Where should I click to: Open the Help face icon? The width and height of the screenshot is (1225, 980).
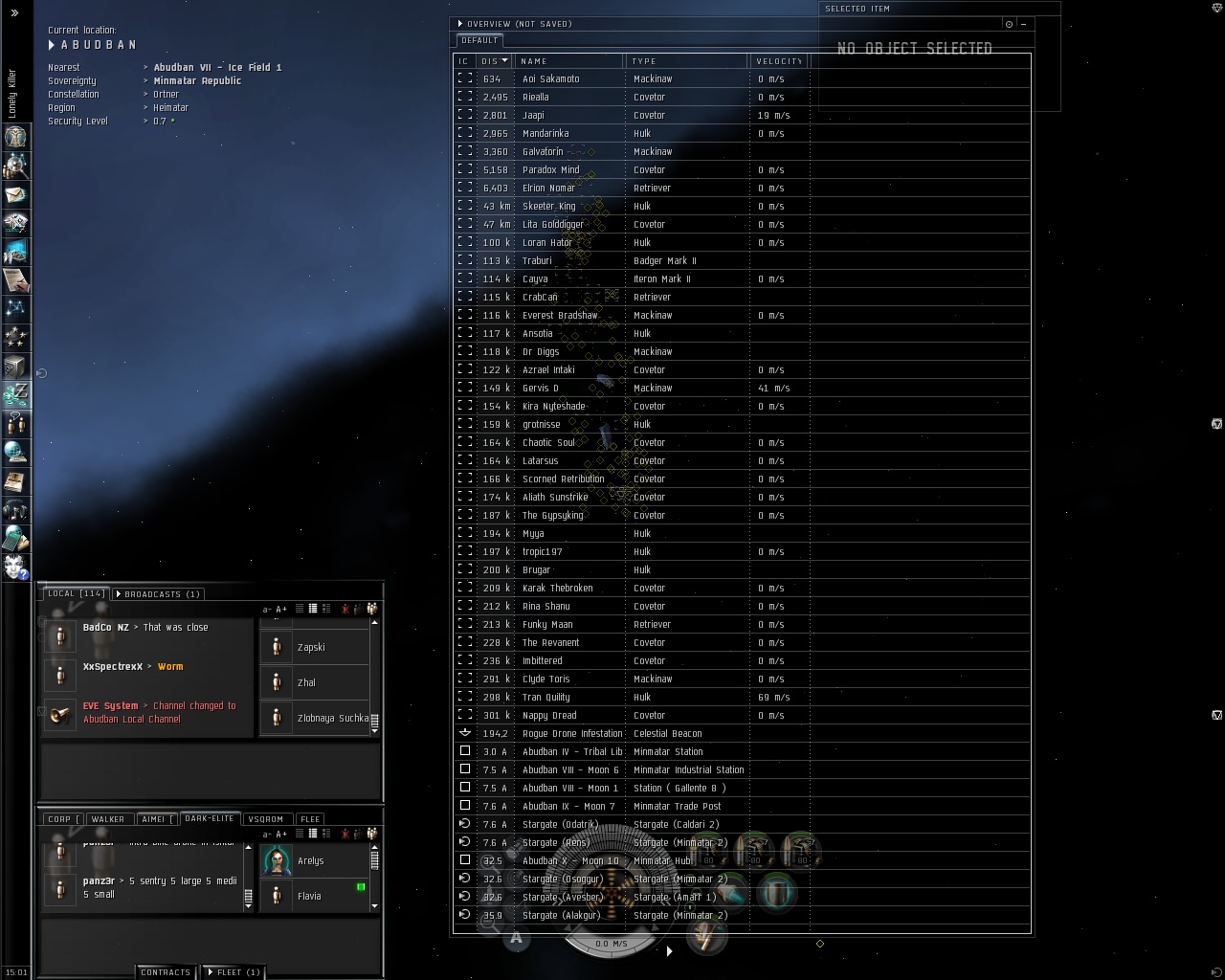pos(15,567)
